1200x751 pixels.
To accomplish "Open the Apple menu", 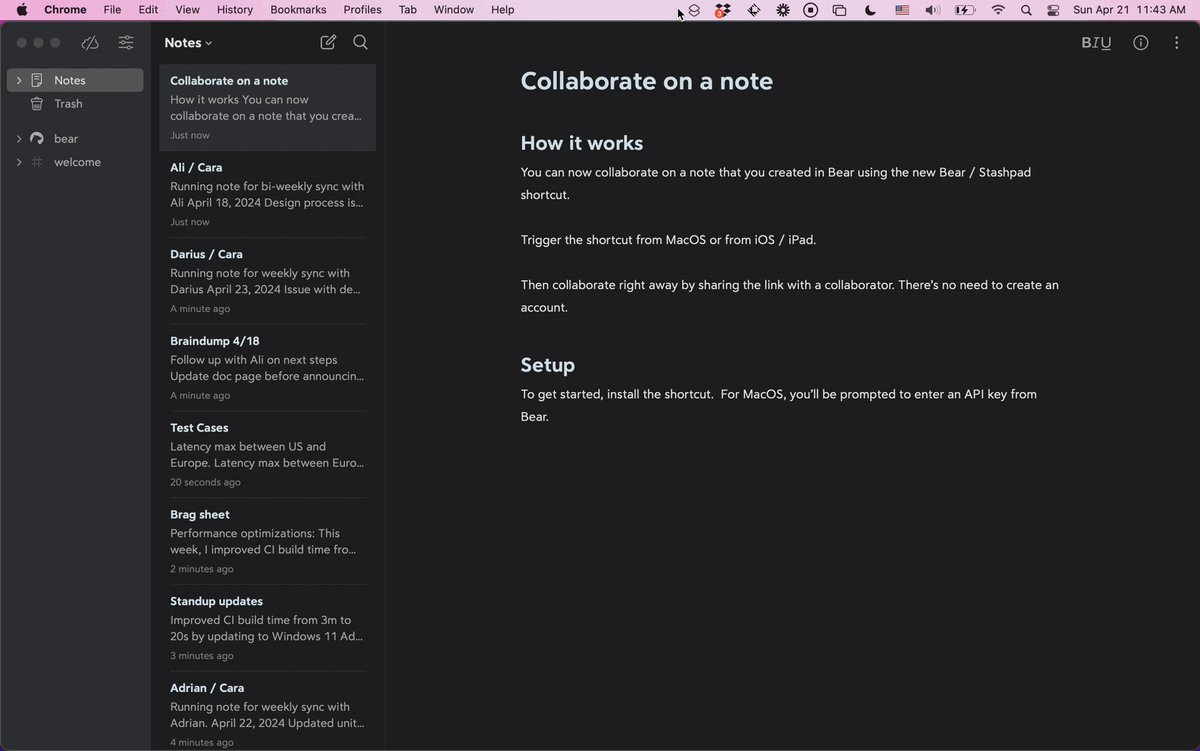I will [x=21, y=10].
